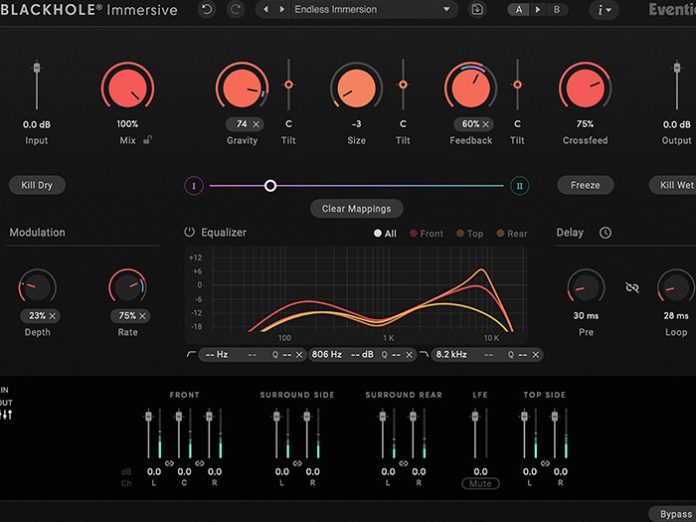
Task: Toggle the Bypass button
Action: pyautogui.click(x=673, y=514)
